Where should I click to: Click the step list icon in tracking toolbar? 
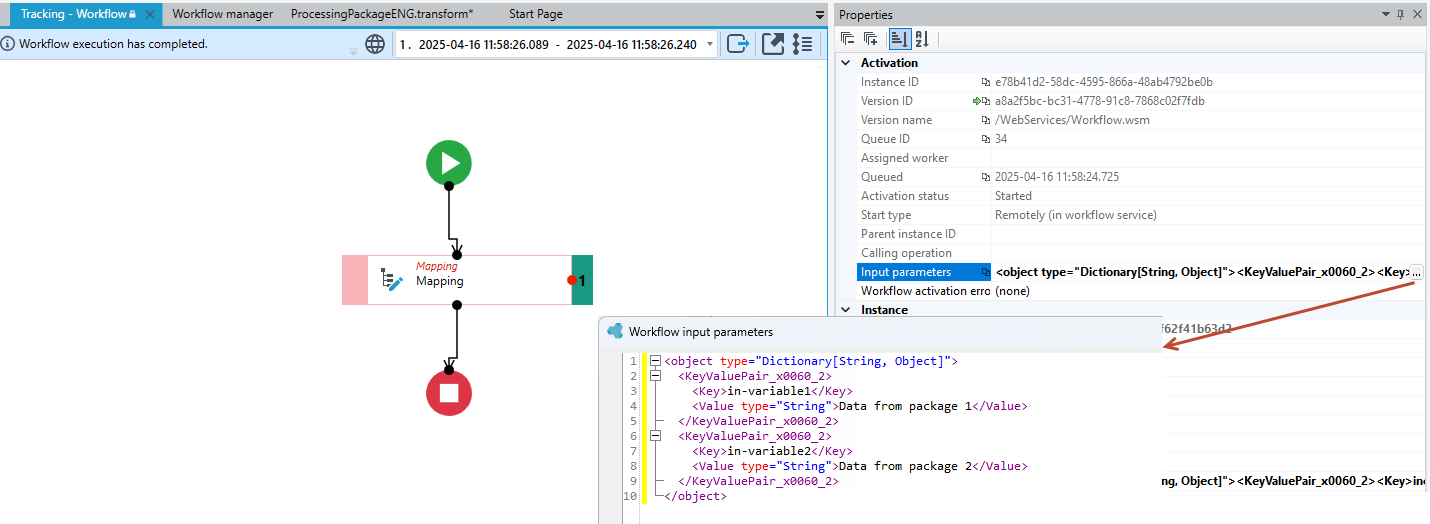click(802, 44)
